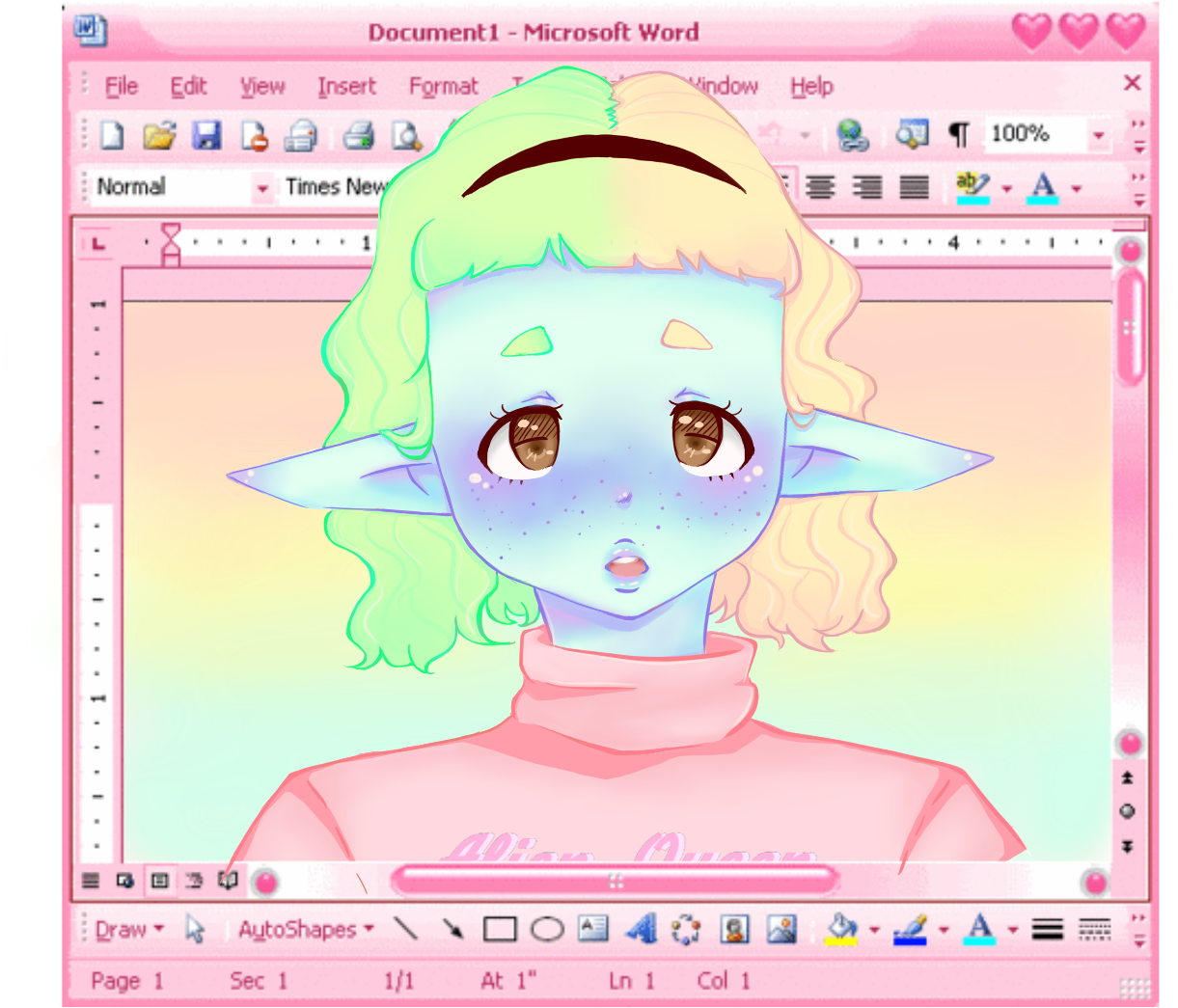Open Print Preview
This screenshot has height=1008, width=1178.
coord(403,135)
